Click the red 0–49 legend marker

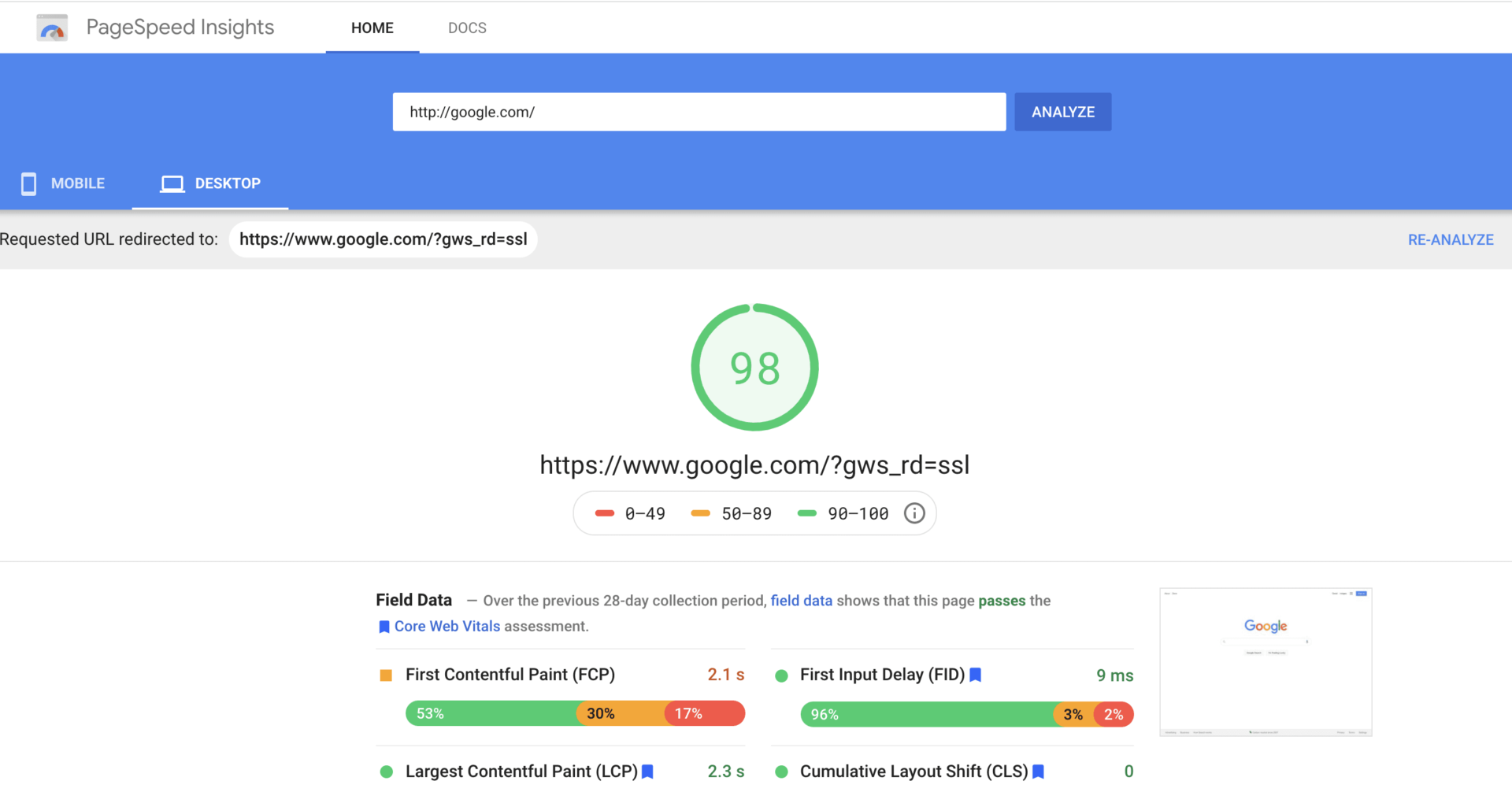click(x=605, y=513)
